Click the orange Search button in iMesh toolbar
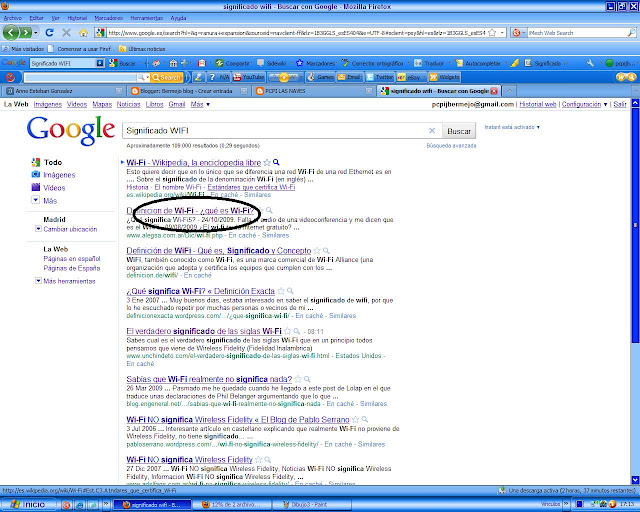Image resolution: width=640 pixels, height=512 pixels. click(x=166, y=77)
